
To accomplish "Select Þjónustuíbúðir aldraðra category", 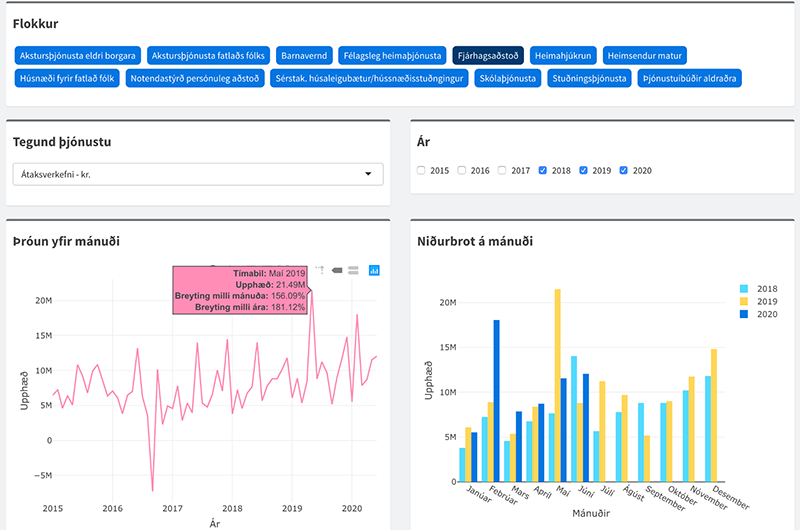I will (689, 79).
